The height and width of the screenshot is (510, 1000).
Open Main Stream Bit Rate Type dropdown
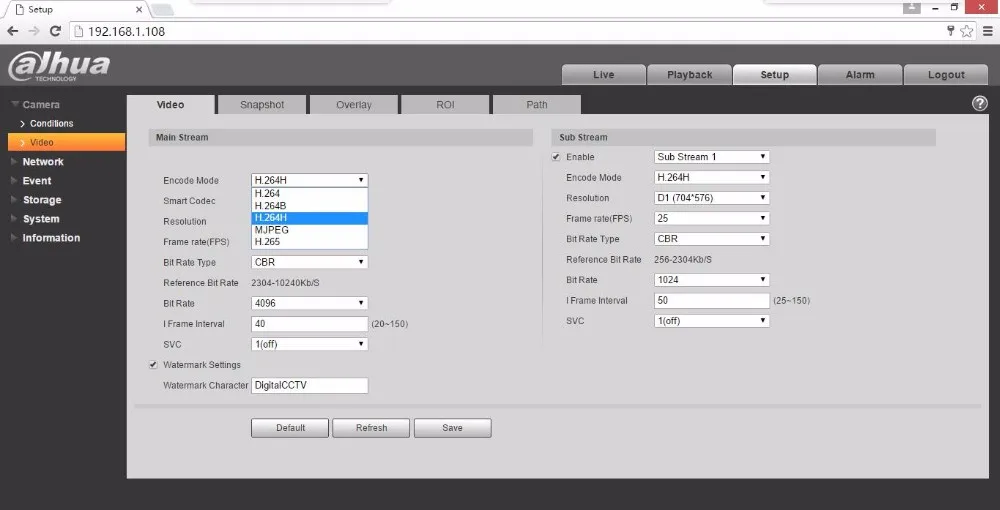click(309, 262)
